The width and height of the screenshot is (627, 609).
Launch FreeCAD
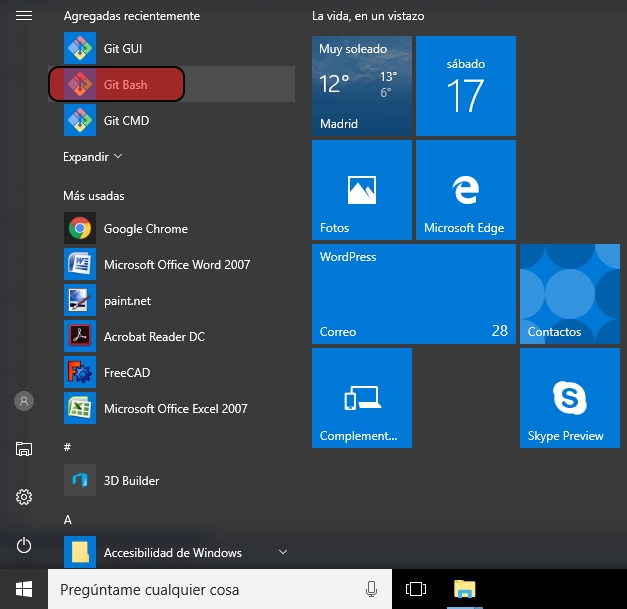171,372
